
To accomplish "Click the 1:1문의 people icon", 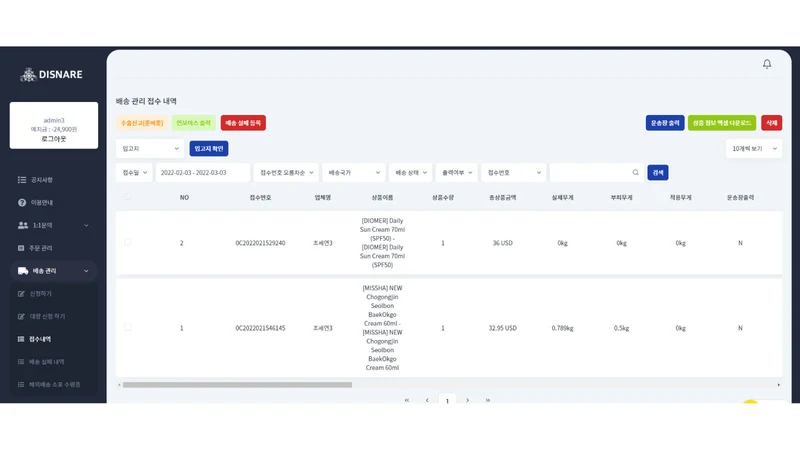I will [x=23, y=225].
